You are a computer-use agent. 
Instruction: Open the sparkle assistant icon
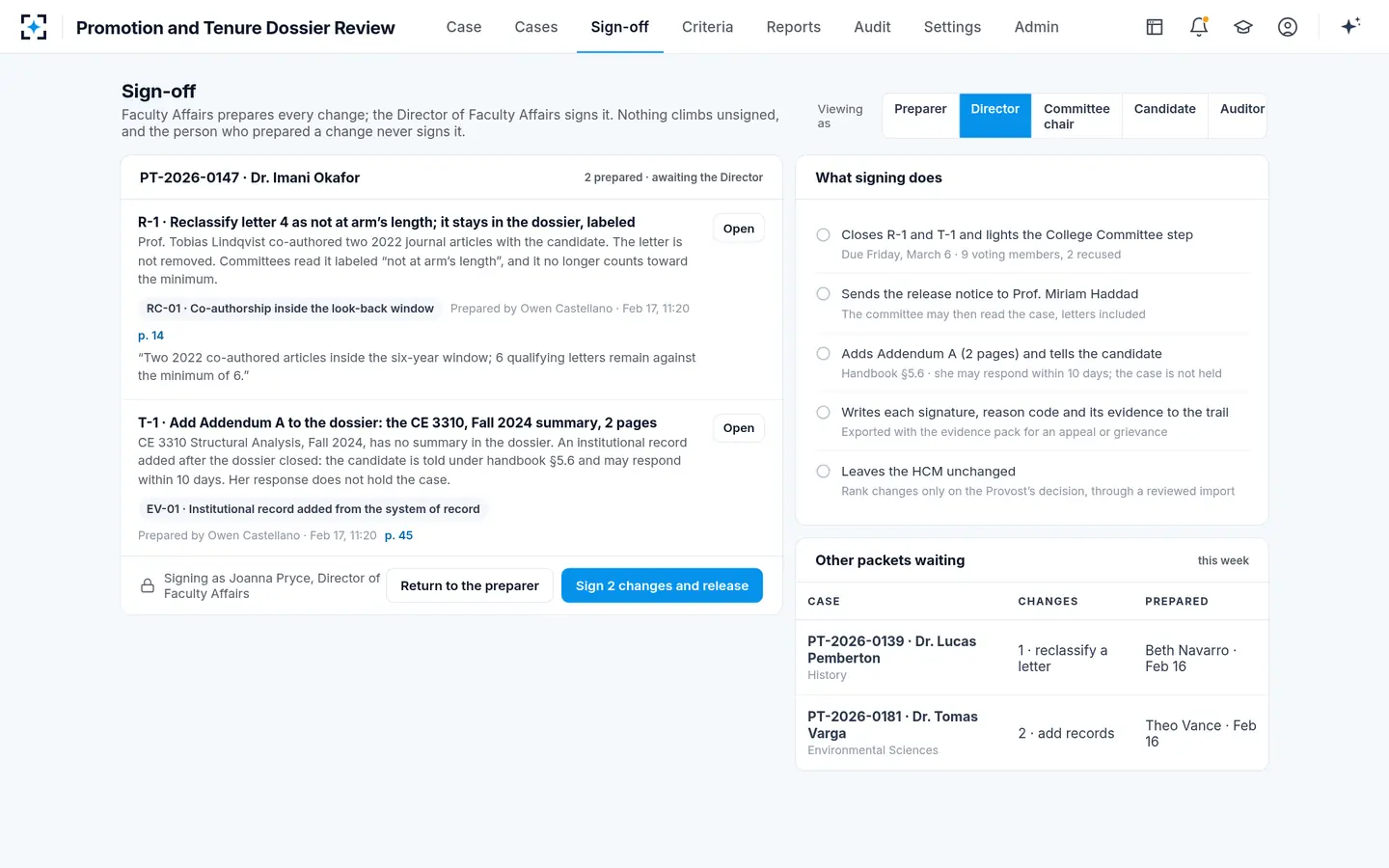(1350, 26)
